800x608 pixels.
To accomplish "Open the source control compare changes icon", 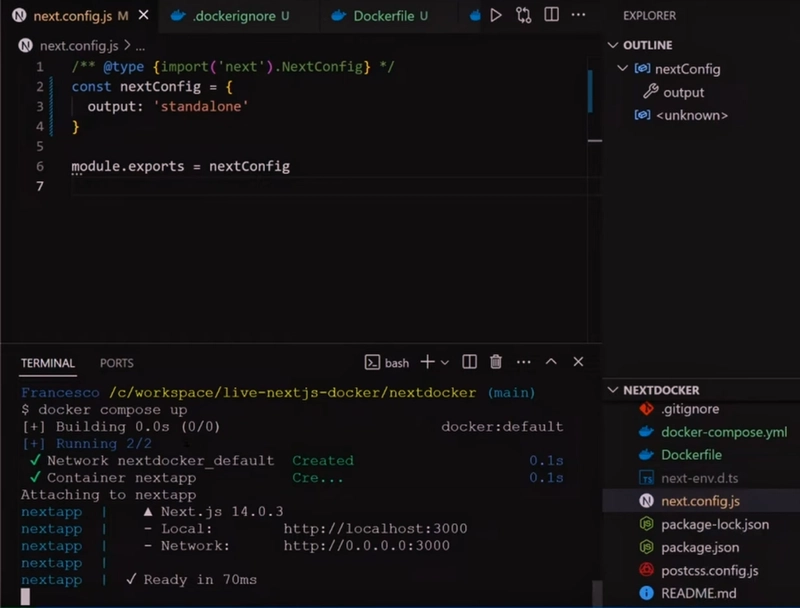I will tap(523, 15).
